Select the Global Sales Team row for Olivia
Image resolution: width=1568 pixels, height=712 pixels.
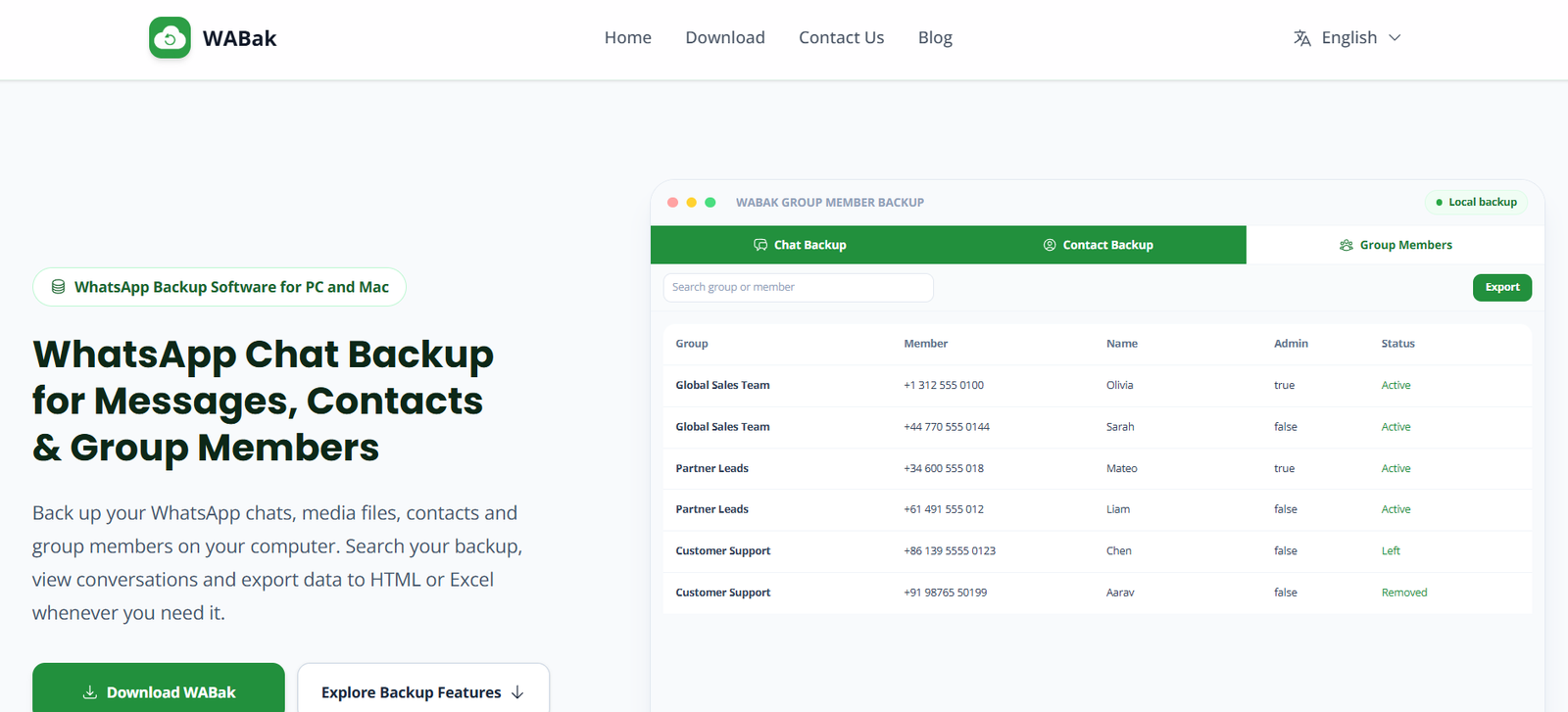point(1098,386)
